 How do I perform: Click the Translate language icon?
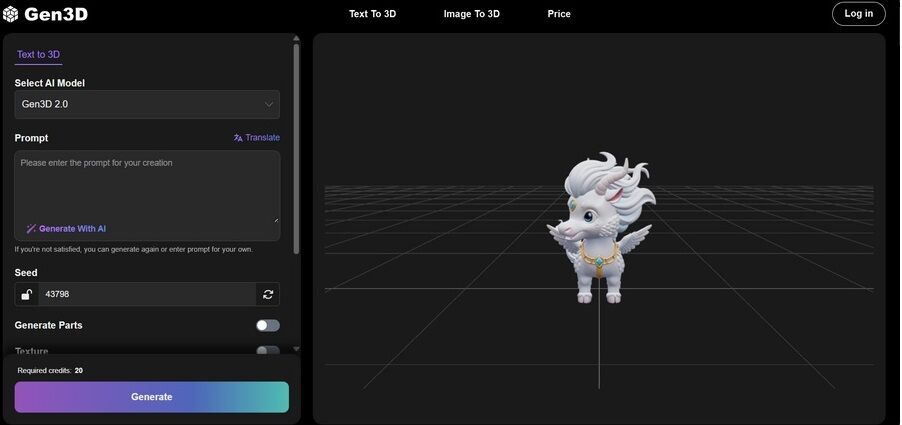point(238,138)
